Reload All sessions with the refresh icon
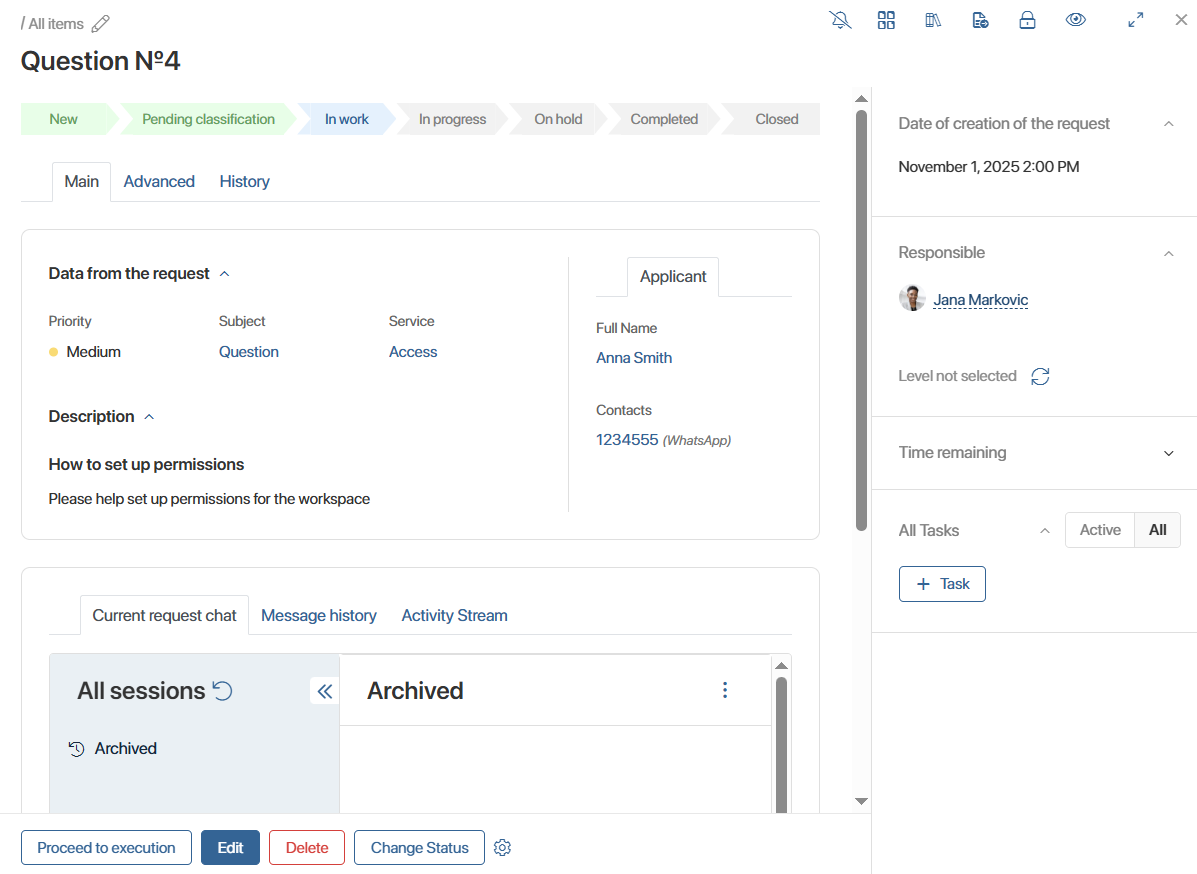The width and height of the screenshot is (1197, 874). [x=223, y=691]
